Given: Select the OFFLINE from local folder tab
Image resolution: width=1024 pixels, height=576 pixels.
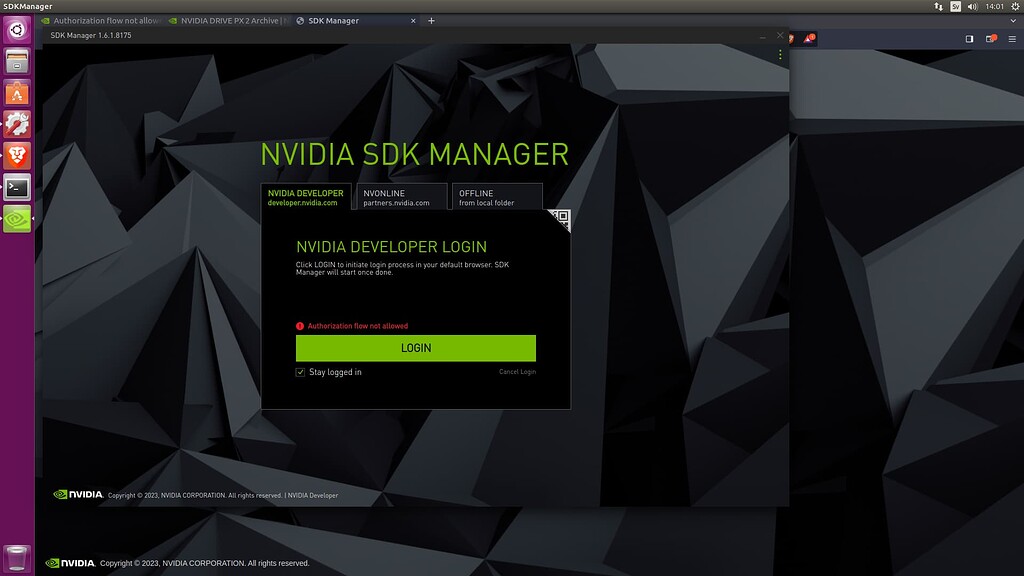Looking at the screenshot, I should pos(496,196).
